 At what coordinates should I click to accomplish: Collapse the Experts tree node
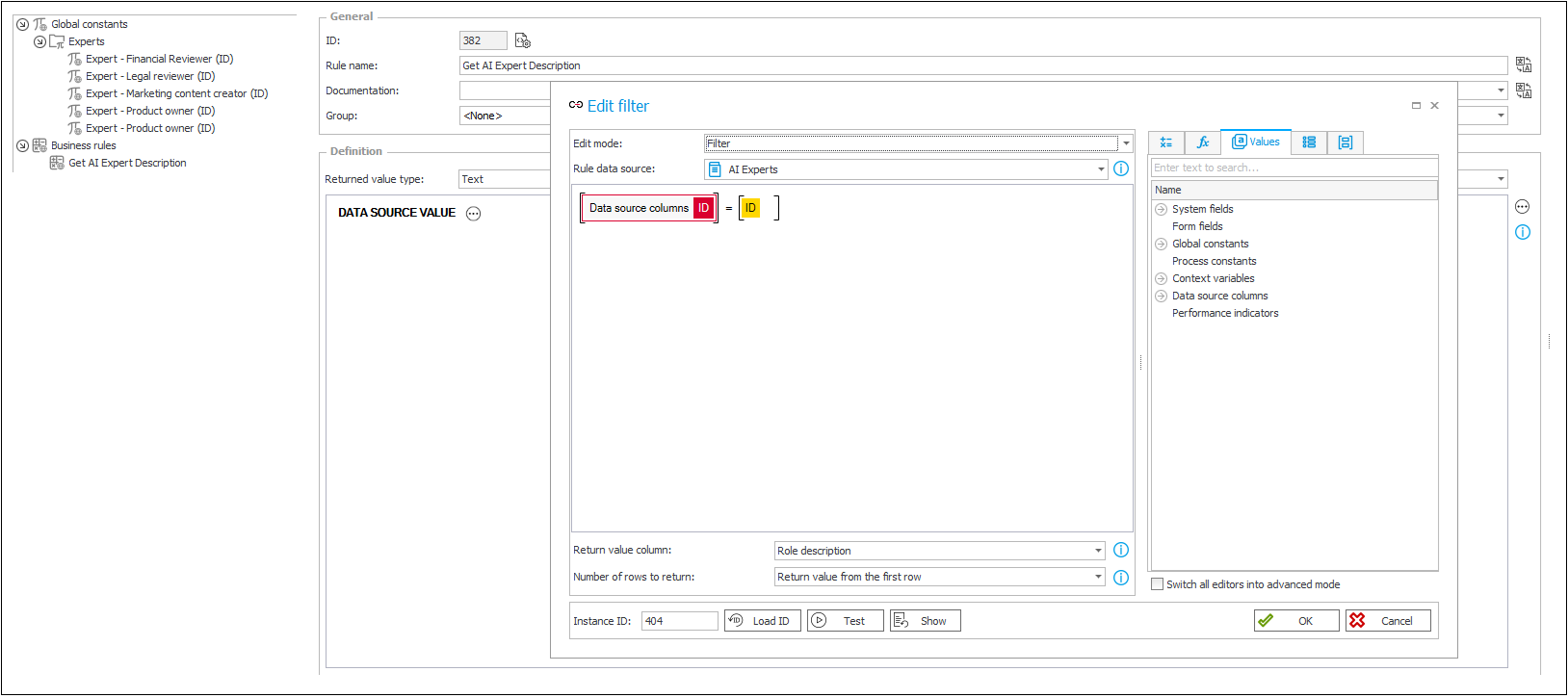point(39,41)
